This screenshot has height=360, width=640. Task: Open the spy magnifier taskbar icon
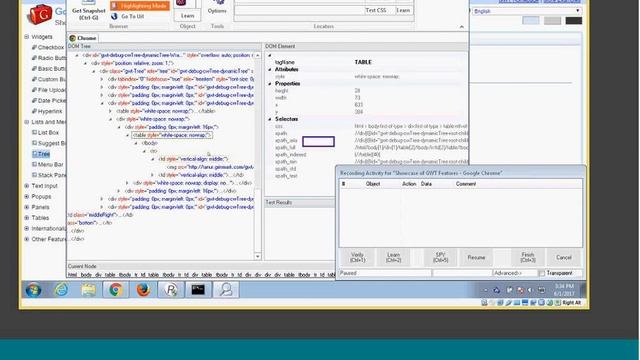226,290
